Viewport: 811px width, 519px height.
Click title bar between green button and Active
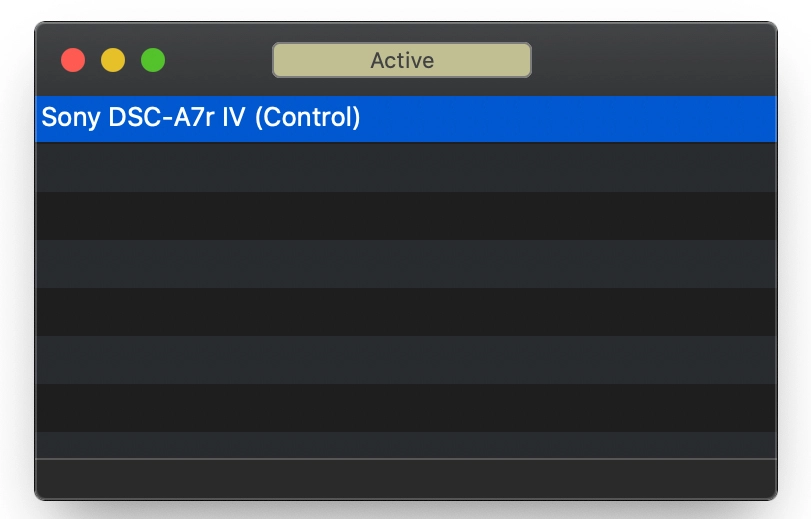[x=219, y=60]
